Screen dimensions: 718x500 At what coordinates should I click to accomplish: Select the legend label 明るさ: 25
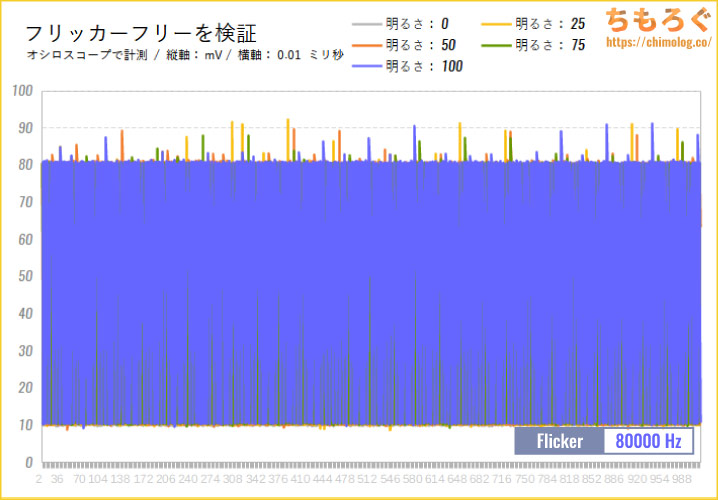tap(550, 24)
